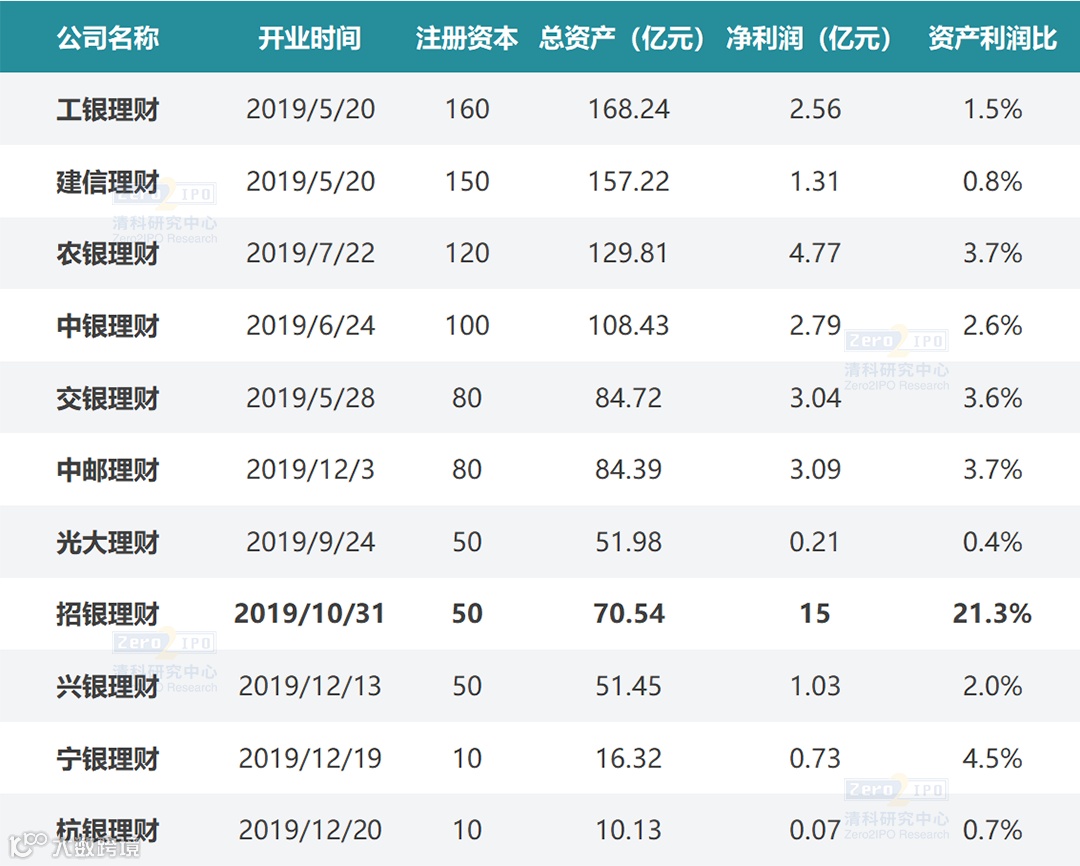
Task: Click net profit value 2.56
Action: 816,110
